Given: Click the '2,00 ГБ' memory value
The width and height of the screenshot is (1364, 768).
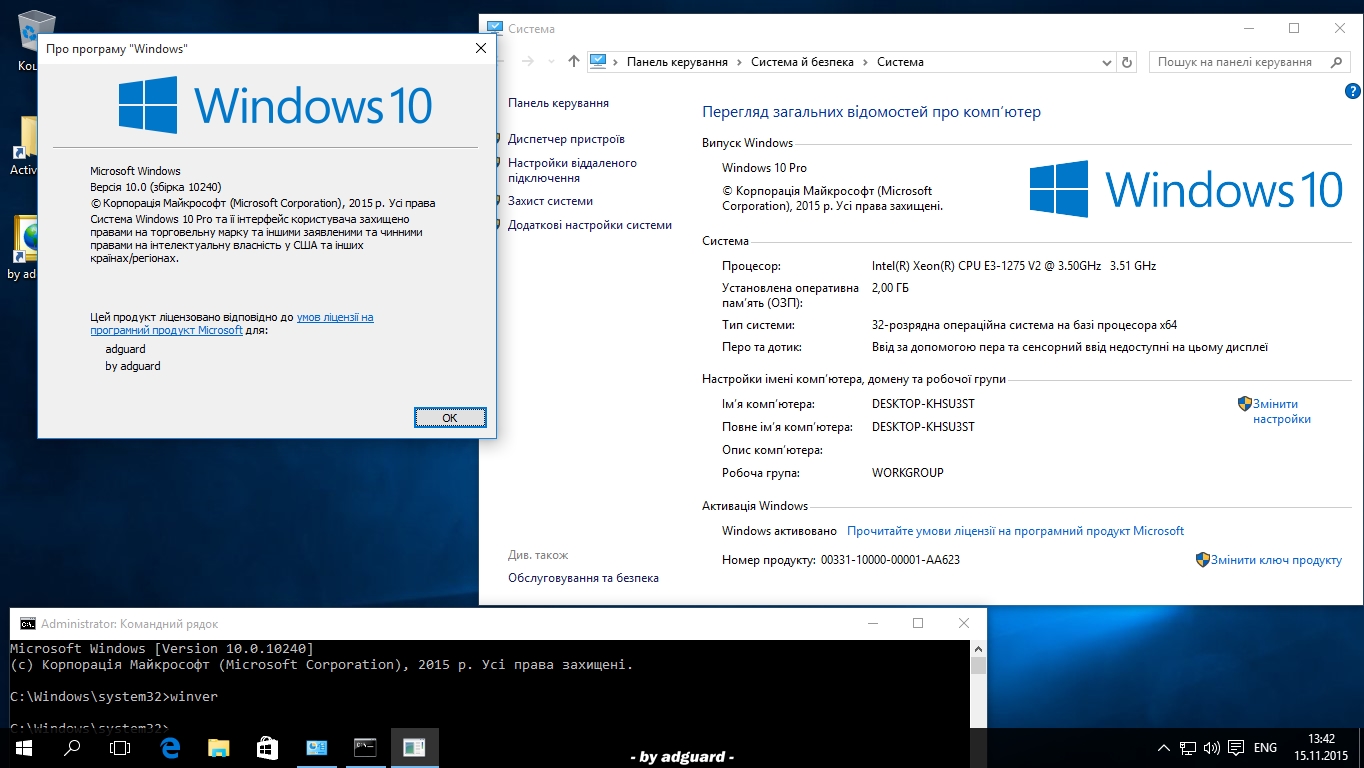Looking at the screenshot, I should [890, 288].
